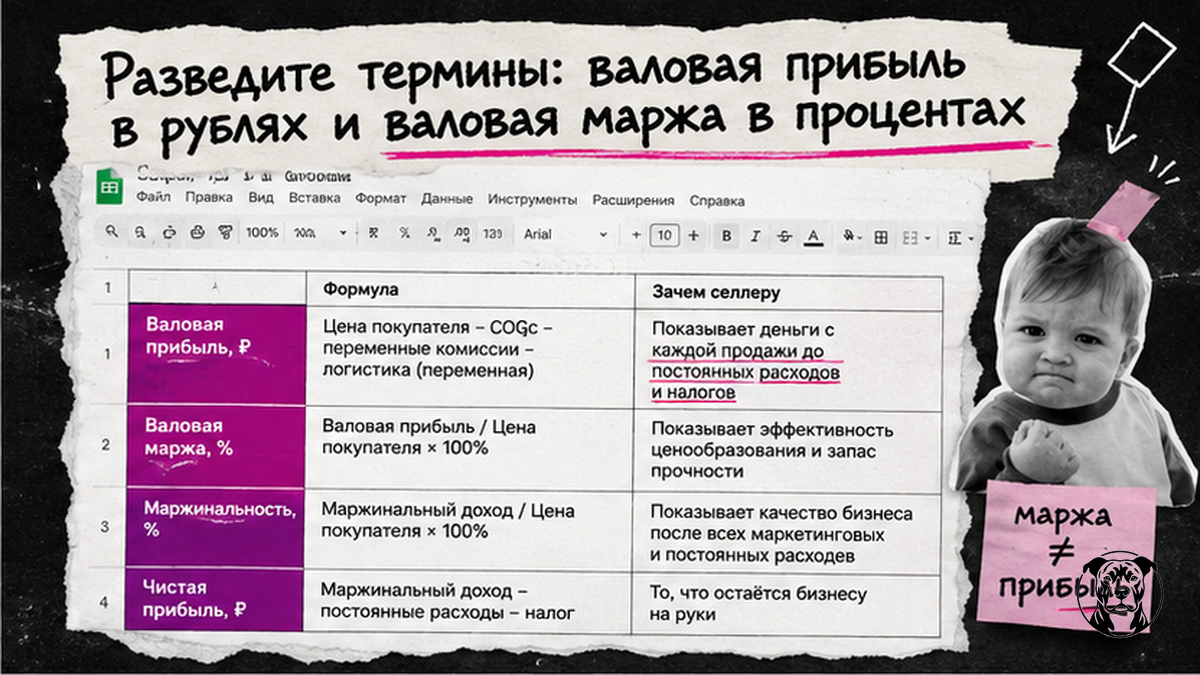Select the row 2 header number

[x=106, y=444]
